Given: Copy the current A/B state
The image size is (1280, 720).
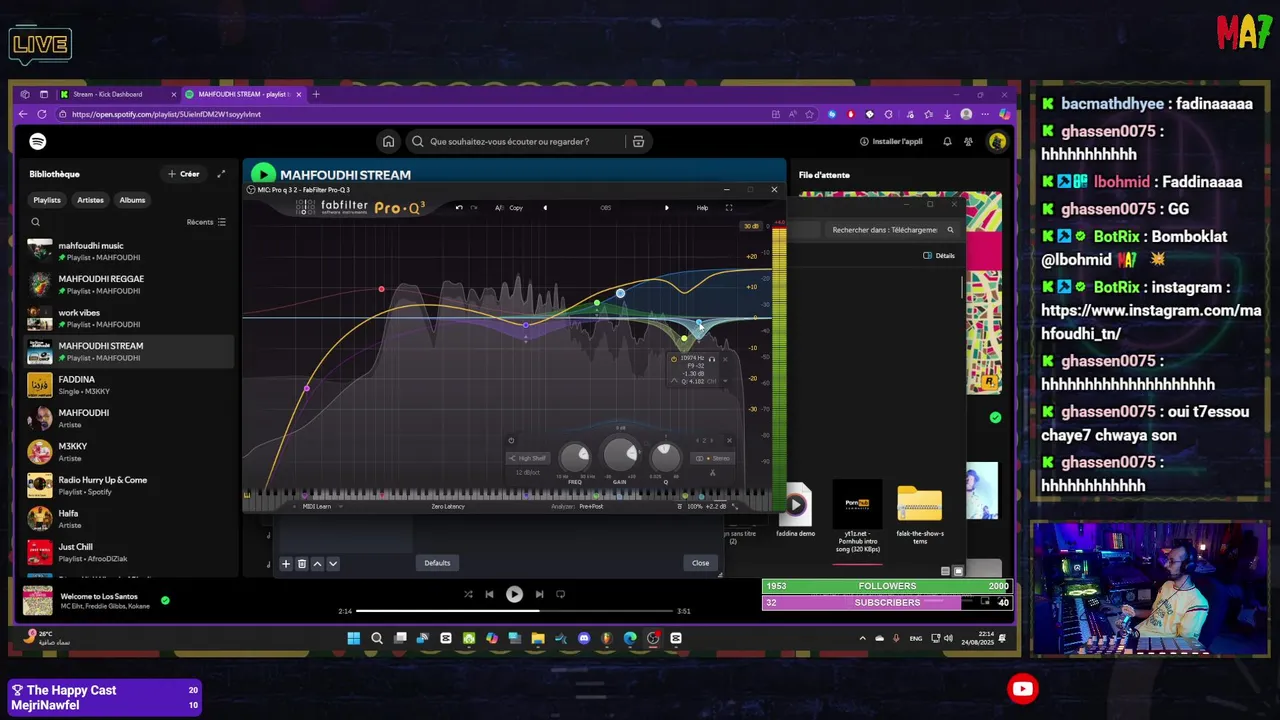Looking at the screenshot, I should click(516, 208).
